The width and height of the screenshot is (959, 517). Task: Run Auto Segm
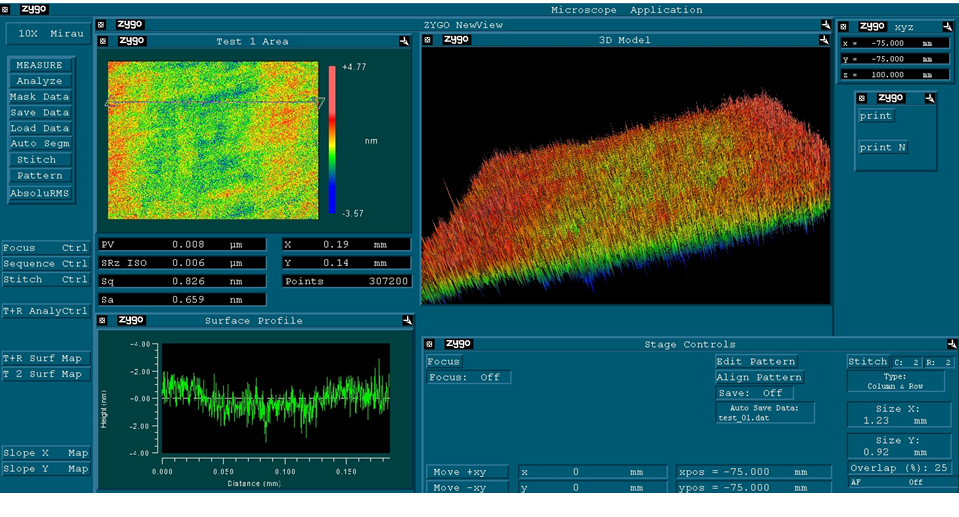point(41,144)
